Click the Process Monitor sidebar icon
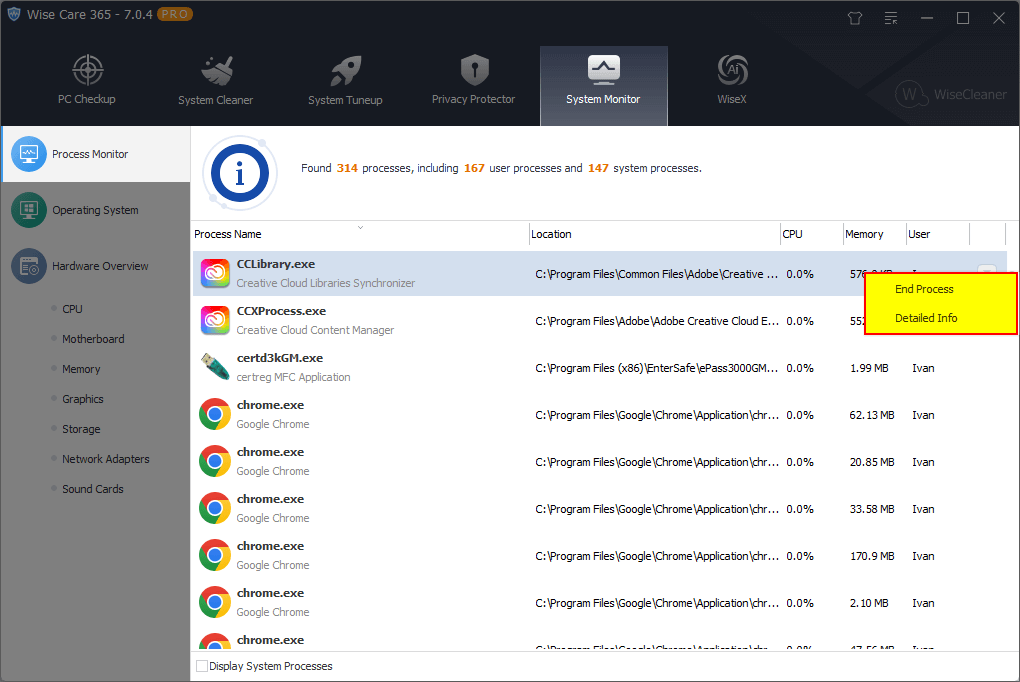The width and height of the screenshot is (1020, 682). (29, 154)
